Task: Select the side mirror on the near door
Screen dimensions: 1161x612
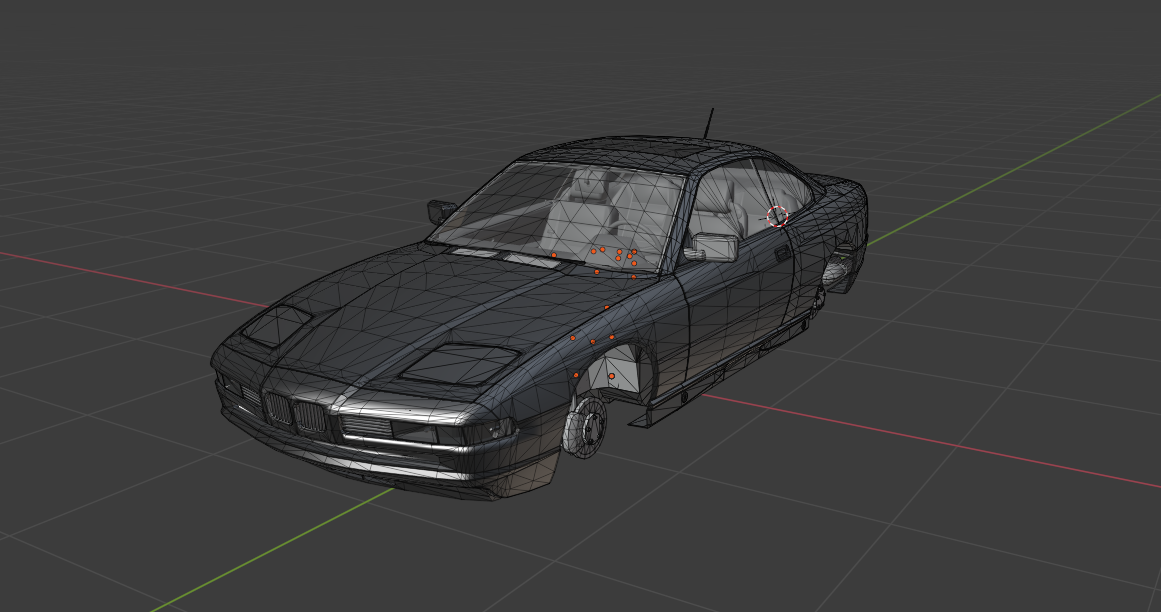Action: click(x=712, y=247)
